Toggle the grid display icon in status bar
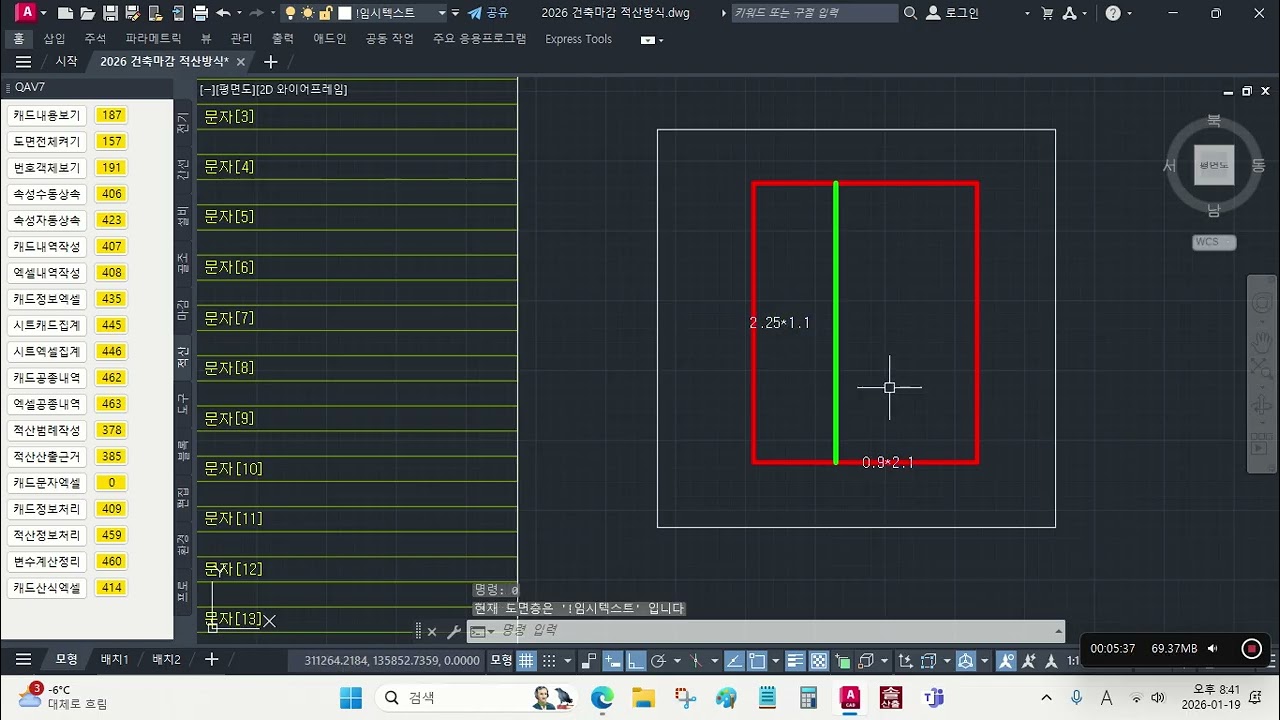Viewport: 1280px width, 720px height. [526, 661]
